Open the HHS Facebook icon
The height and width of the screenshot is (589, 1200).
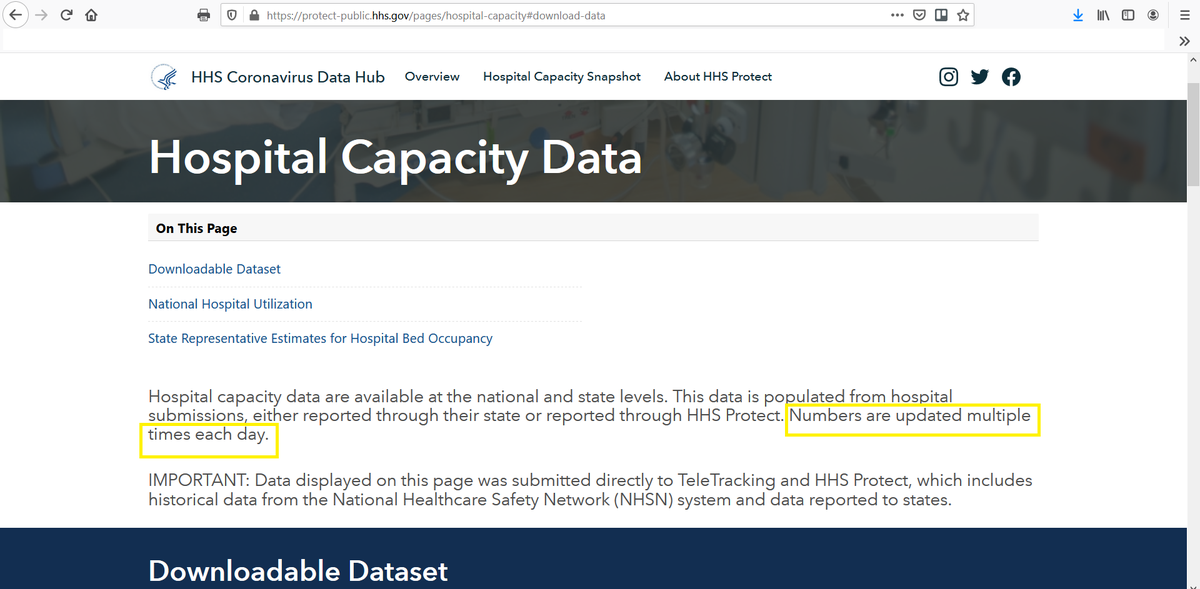tap(1011, 76)
